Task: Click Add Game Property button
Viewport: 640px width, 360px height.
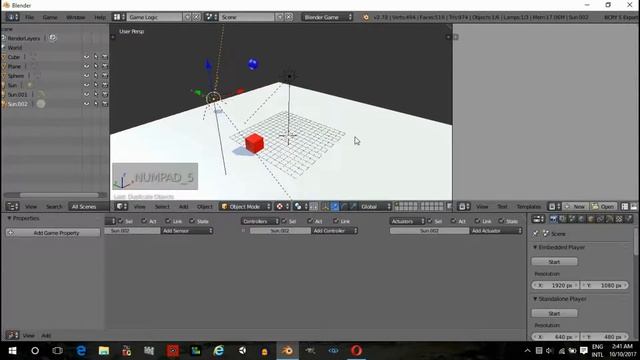Action: (53, 233)
